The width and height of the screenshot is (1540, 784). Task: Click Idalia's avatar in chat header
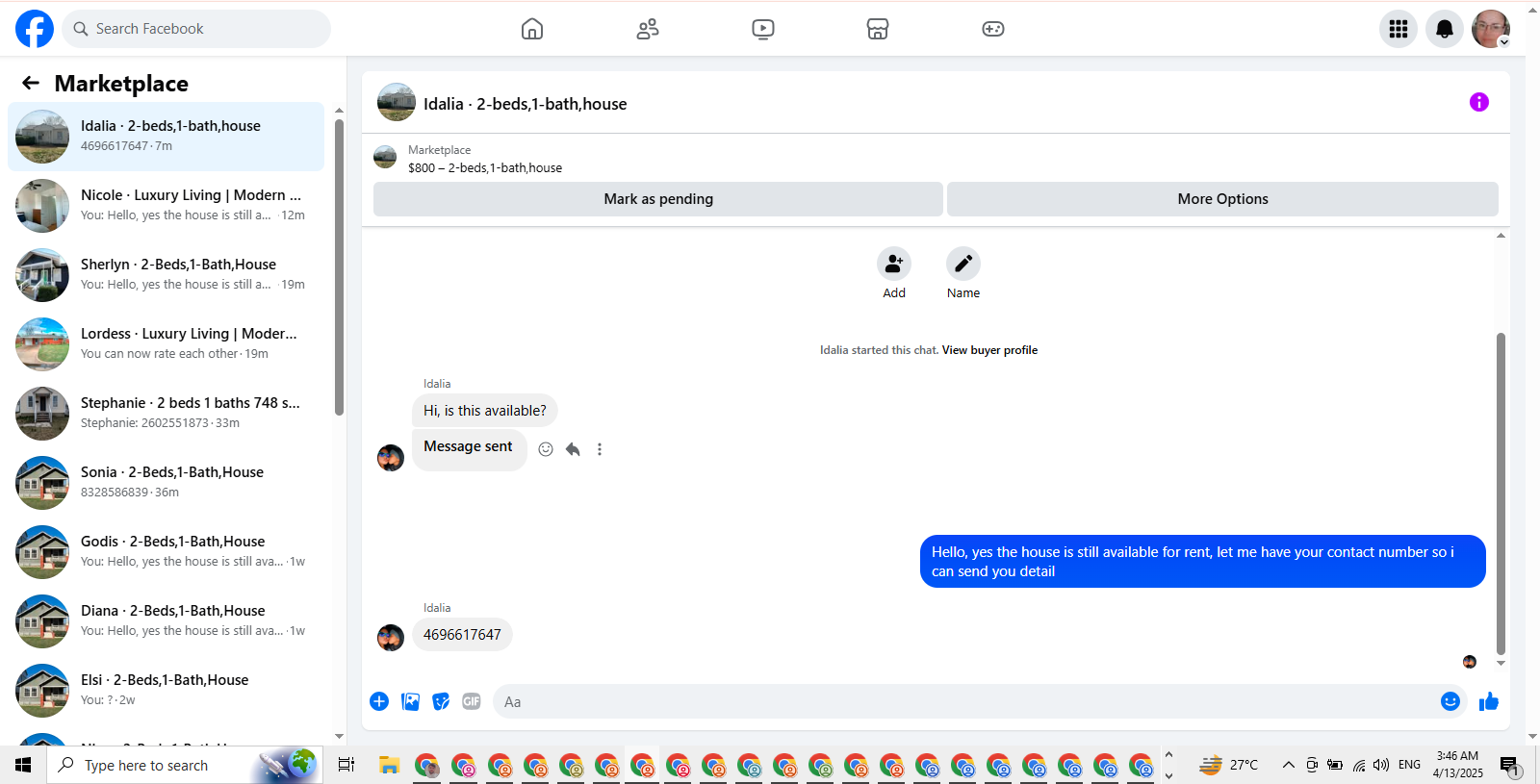397,102
